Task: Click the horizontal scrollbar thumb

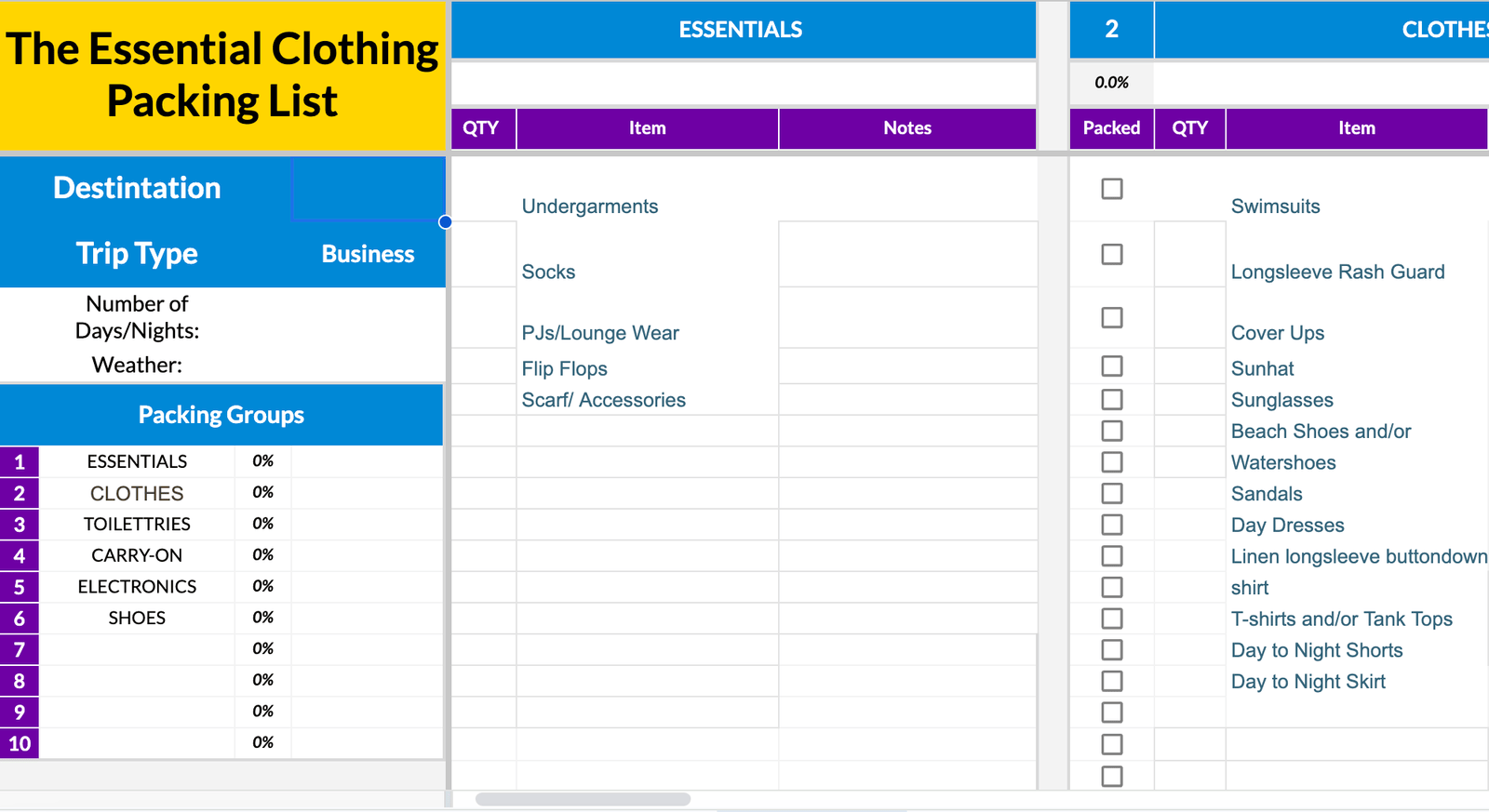Action: pyautogui.click(x=583, y=799)
